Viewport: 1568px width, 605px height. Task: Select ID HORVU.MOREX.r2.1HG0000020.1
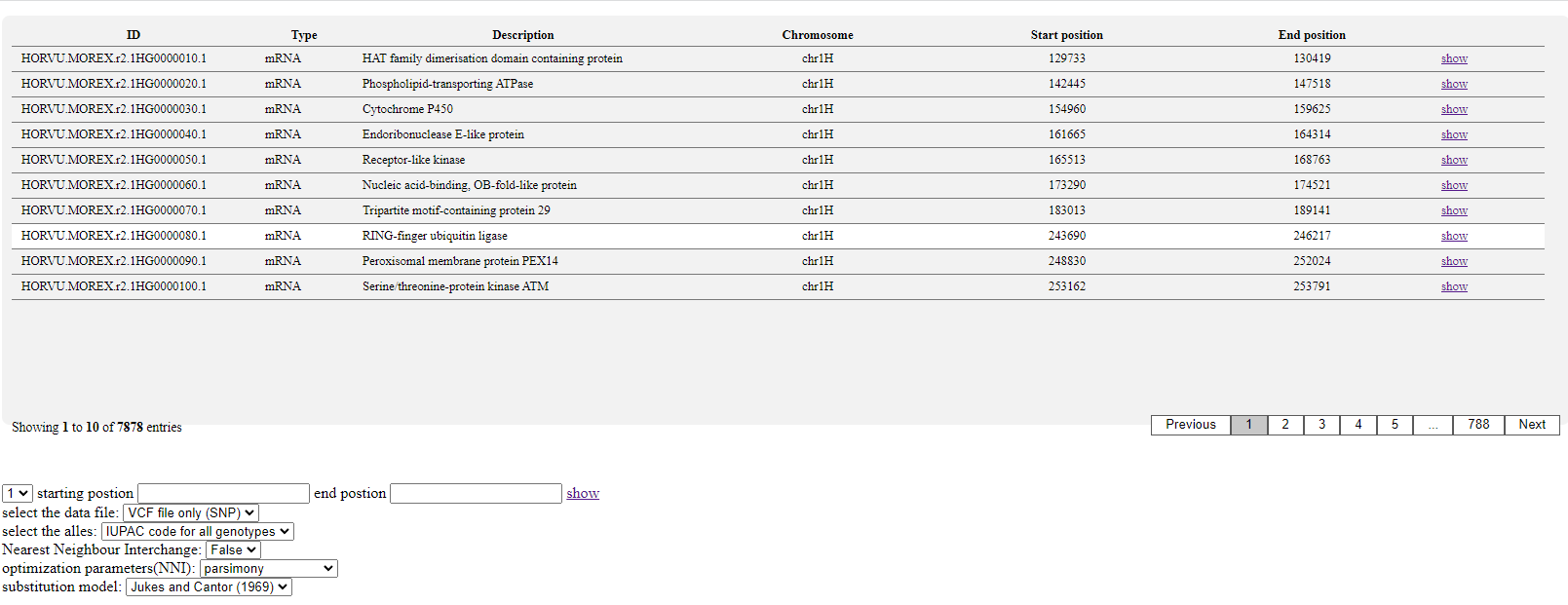pyautogui.click(x=114, y=84)
